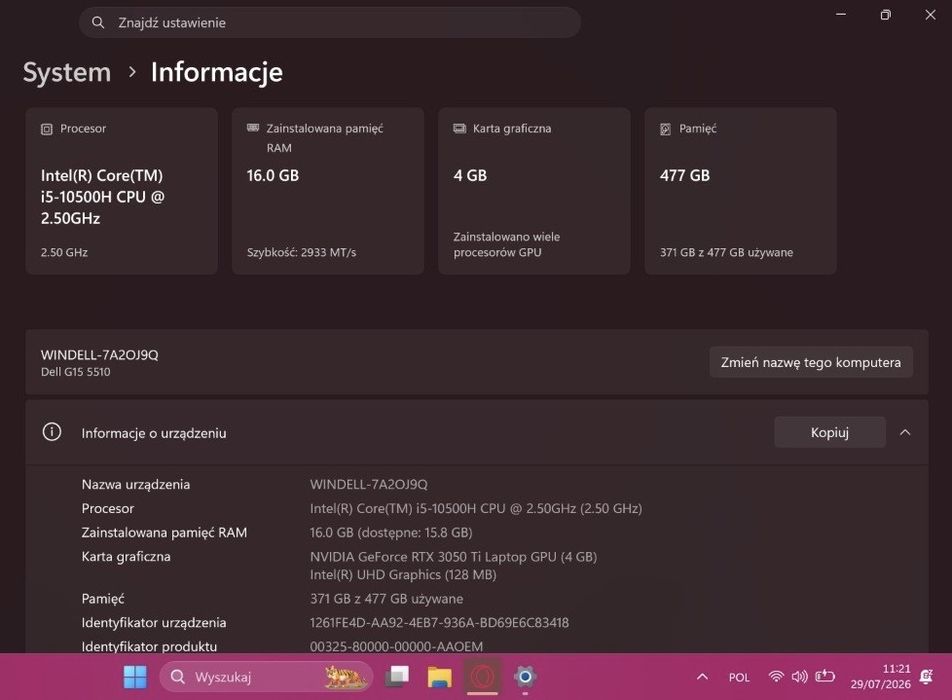This screenshot has width=952, height=700.
Task: Click the Pamięć storage icon
Action: (665, 129)
